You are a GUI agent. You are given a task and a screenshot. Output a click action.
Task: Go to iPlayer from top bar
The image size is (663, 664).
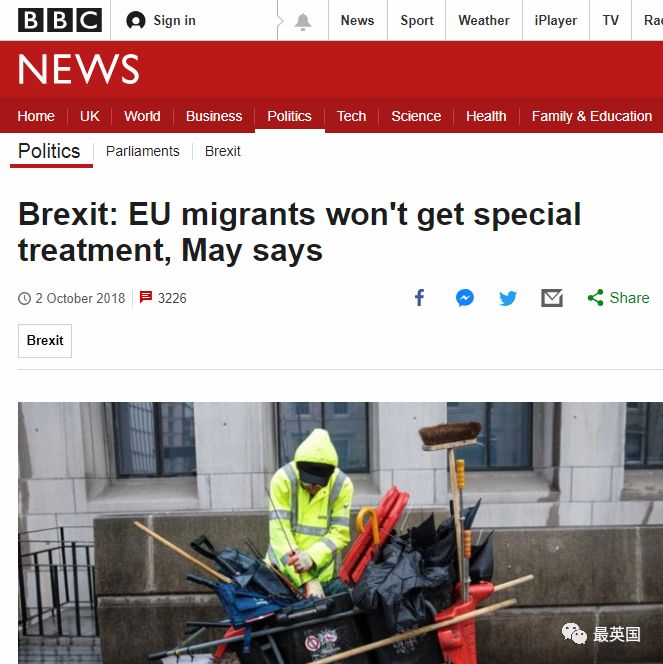pyautogui.click(x=555, y=20)
